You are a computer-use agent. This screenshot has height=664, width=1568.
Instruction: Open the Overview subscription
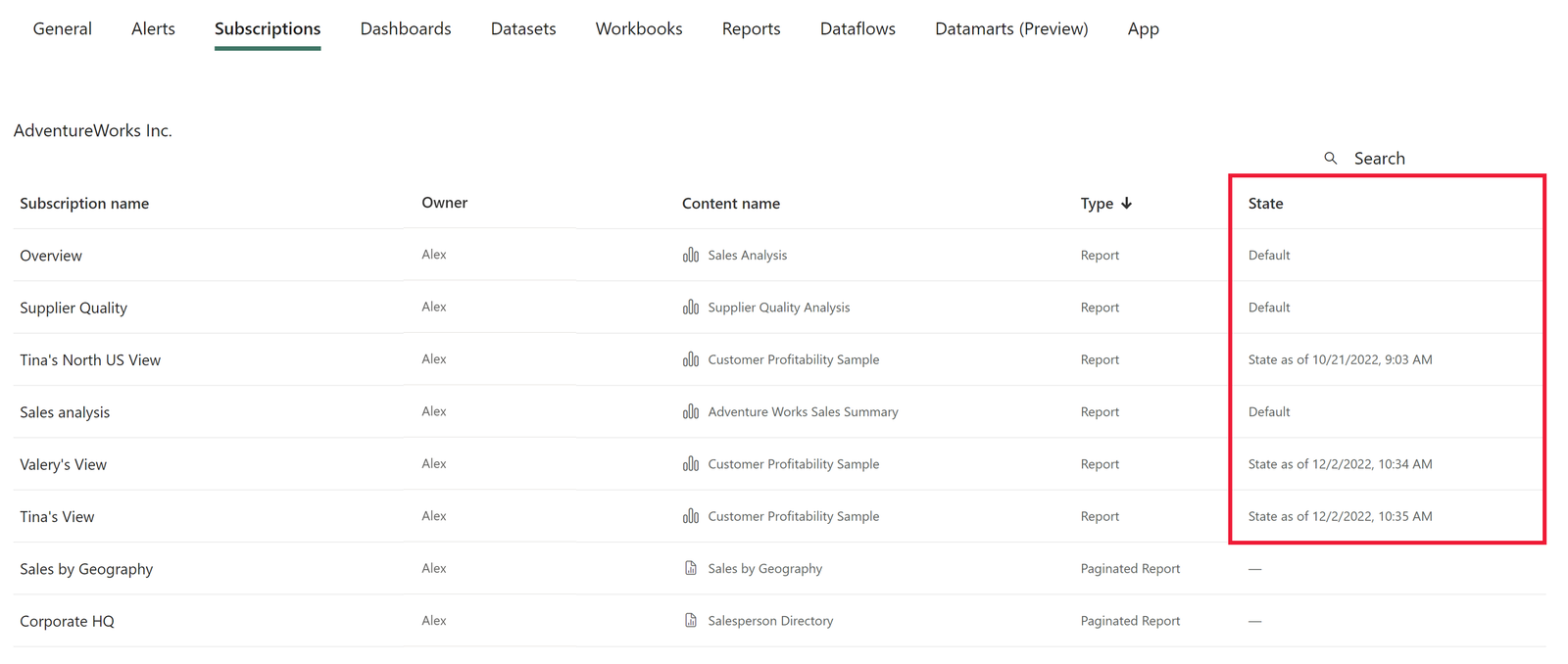pos(51,256)
